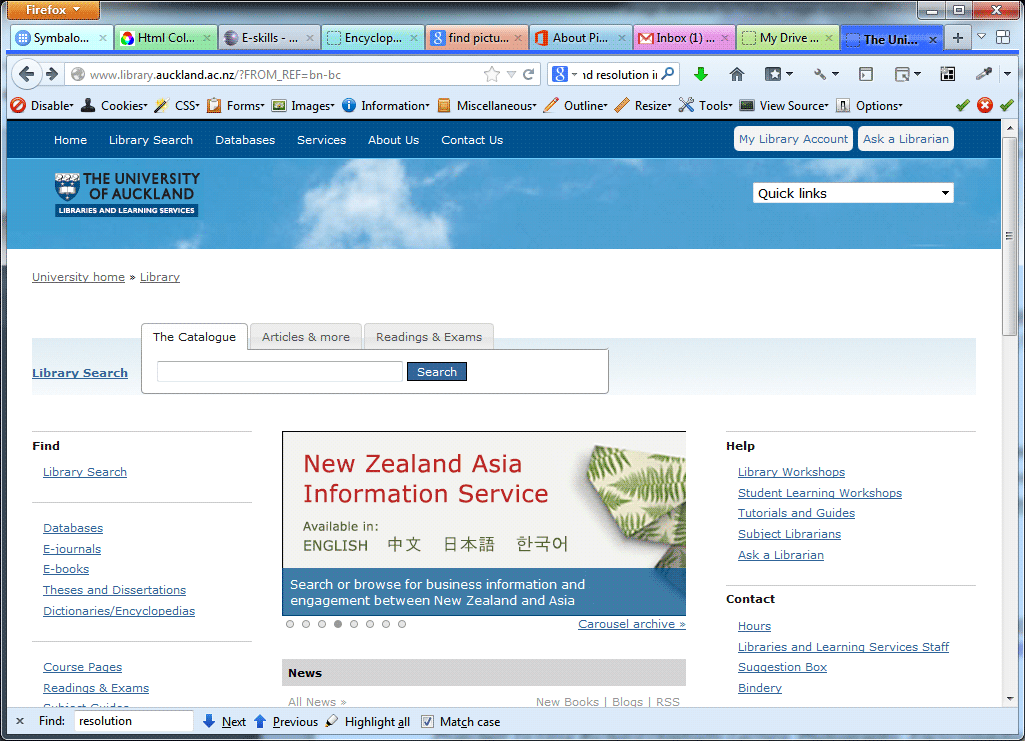Expand the Cookies web developer menu

coord(114,105)
